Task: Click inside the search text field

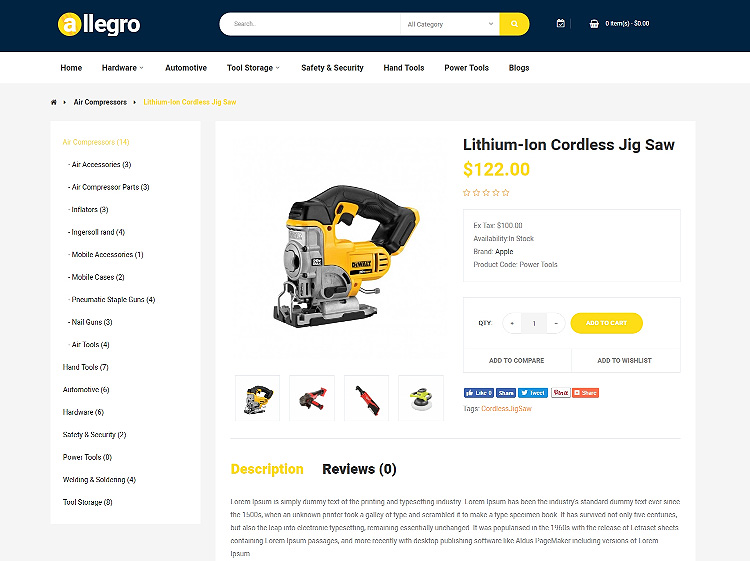Action: (x=311, y=24)
